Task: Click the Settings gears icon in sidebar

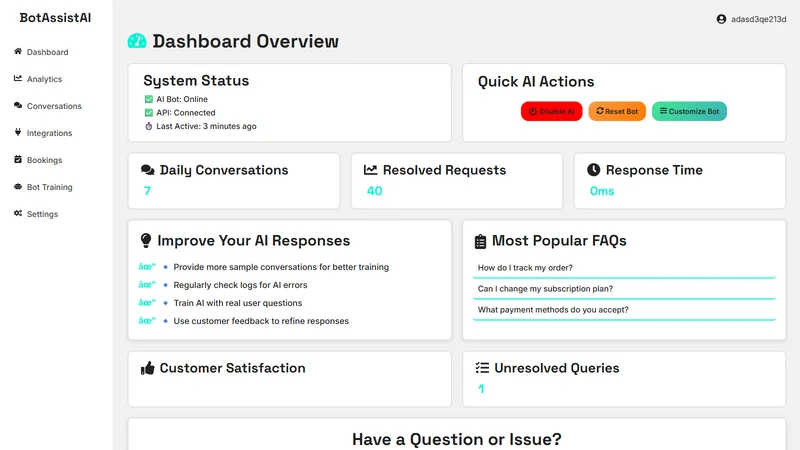Action: tap(18, 213)
